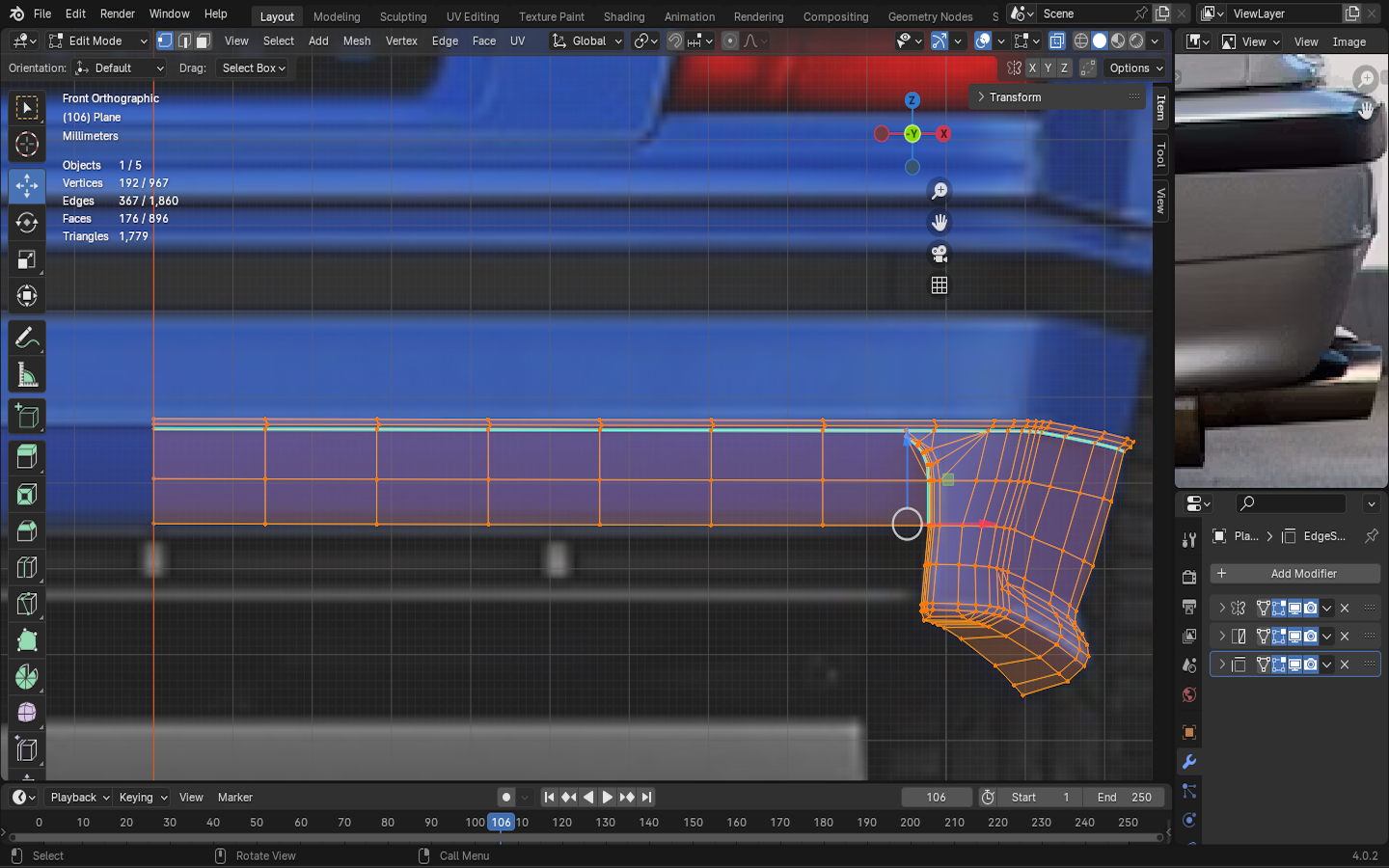Viewport: 1389px width, 868px height.
Task: Choose the Extrude Region tool
Action: 27,456
